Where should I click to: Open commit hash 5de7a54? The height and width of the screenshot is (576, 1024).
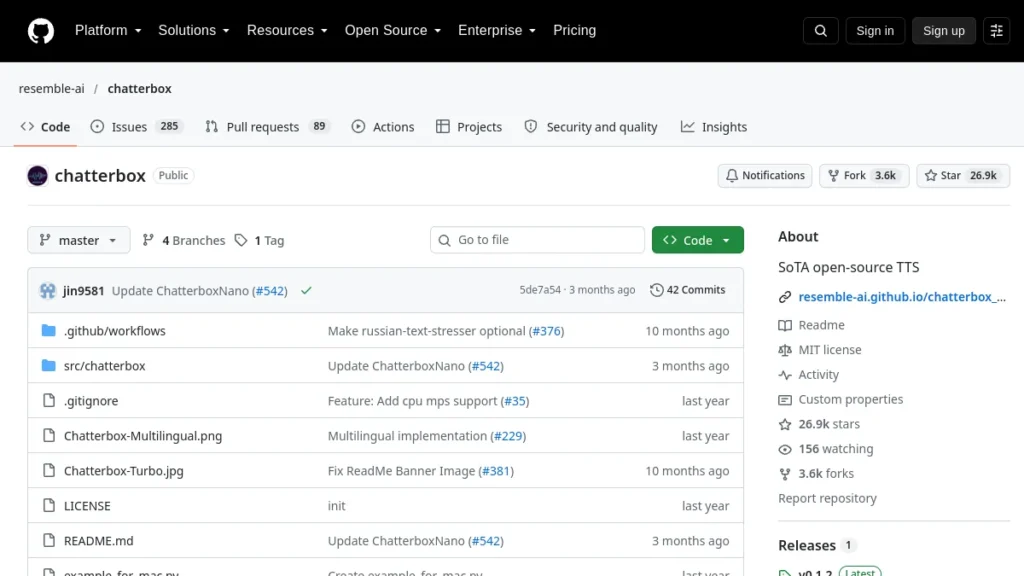(x=540, y=290)
